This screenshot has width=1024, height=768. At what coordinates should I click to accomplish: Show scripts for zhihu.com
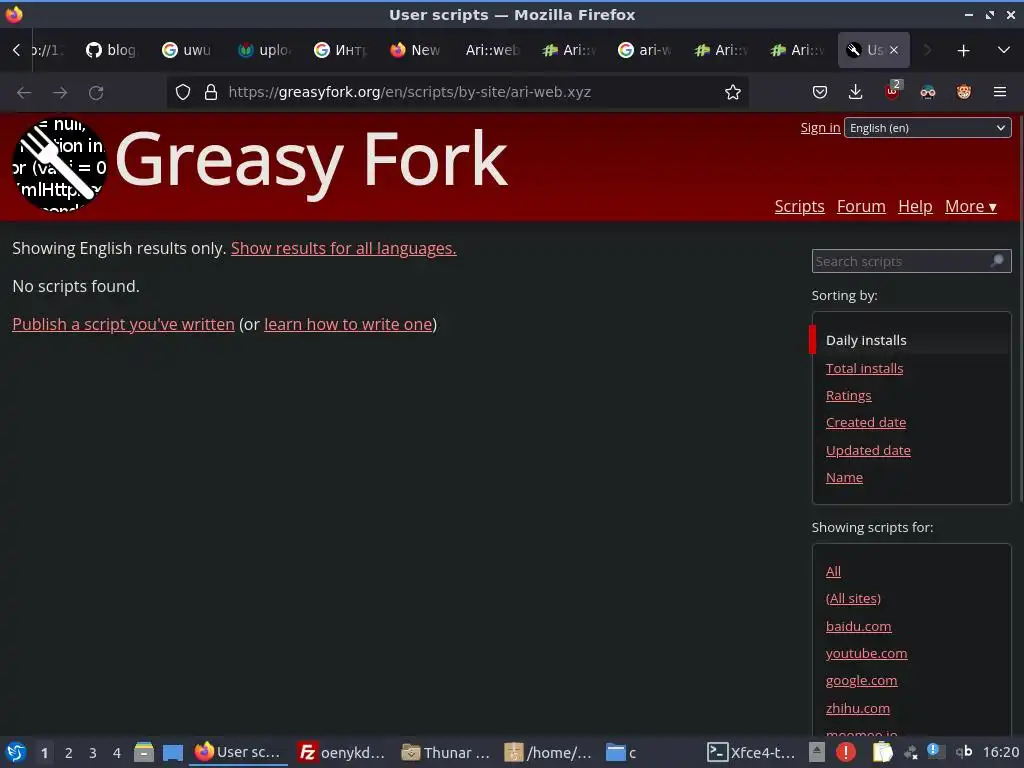tap(857, 708)
